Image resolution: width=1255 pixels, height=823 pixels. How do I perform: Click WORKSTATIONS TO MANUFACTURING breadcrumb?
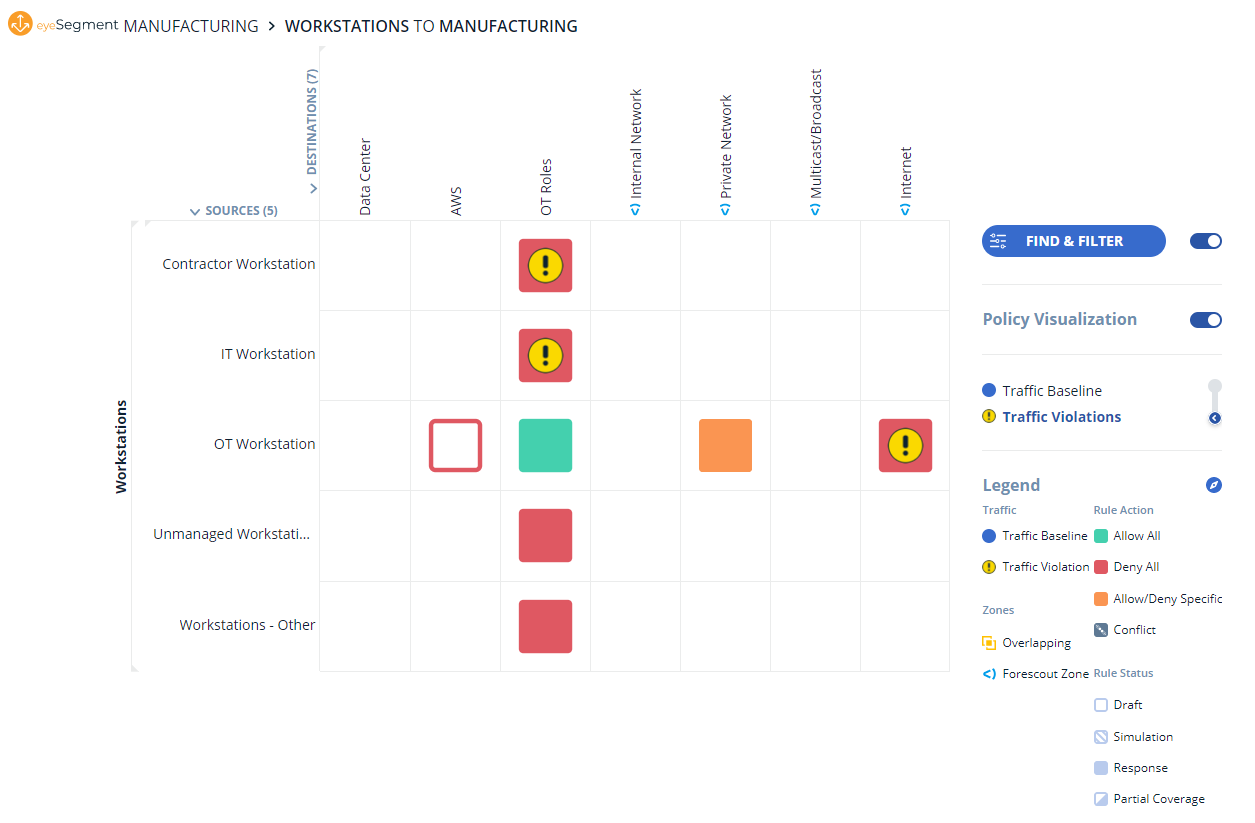(x=431, y=26)
